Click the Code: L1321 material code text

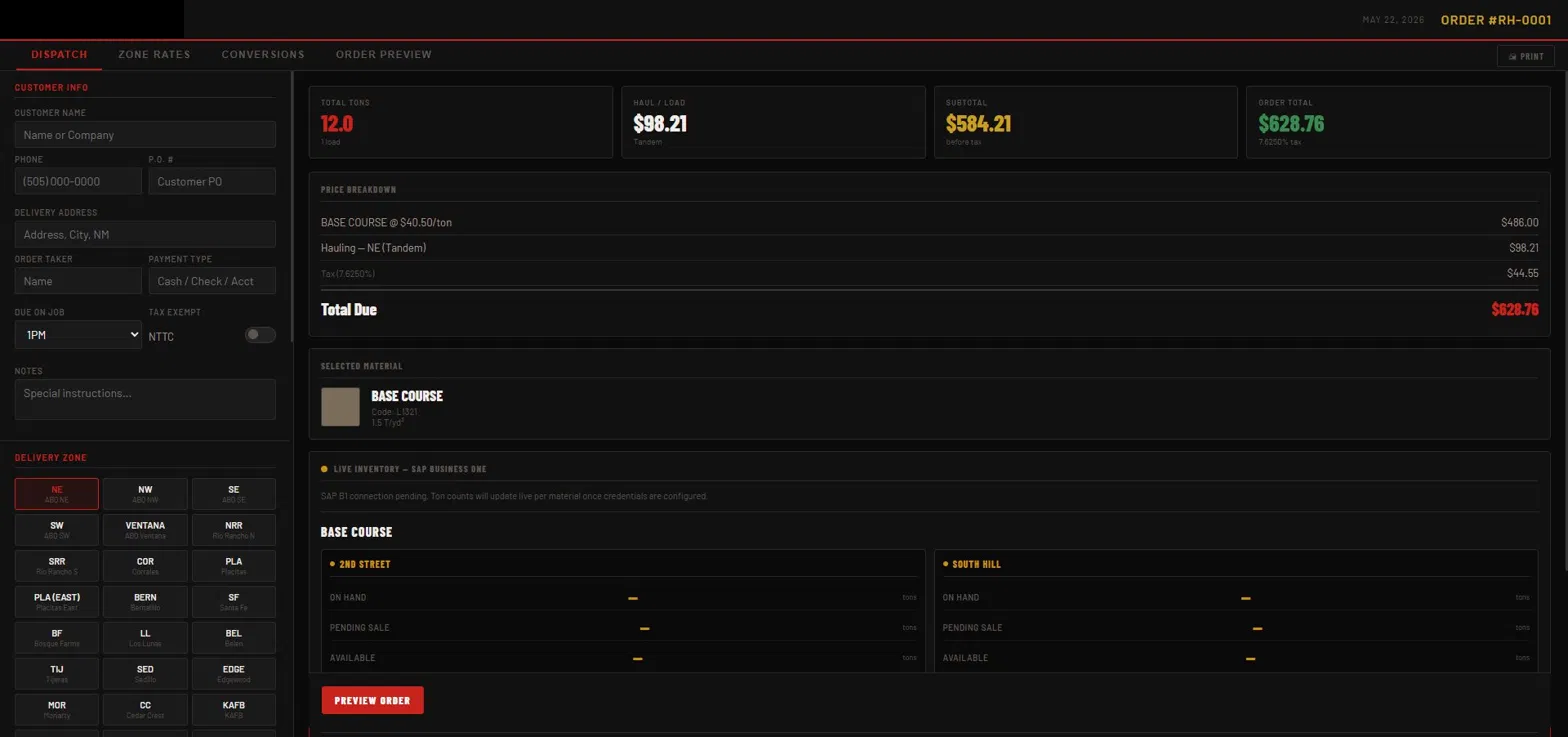pyautogui.click(x=394, y=412)
